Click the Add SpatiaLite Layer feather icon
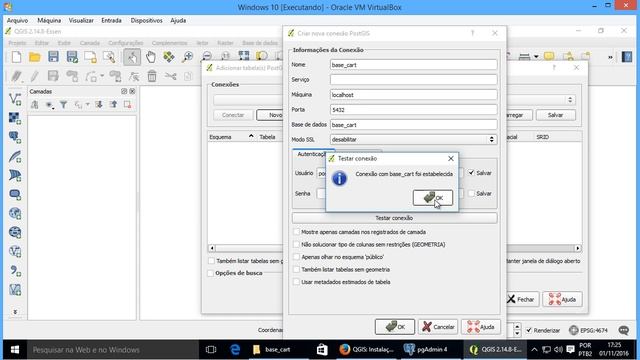 point(15,156)
